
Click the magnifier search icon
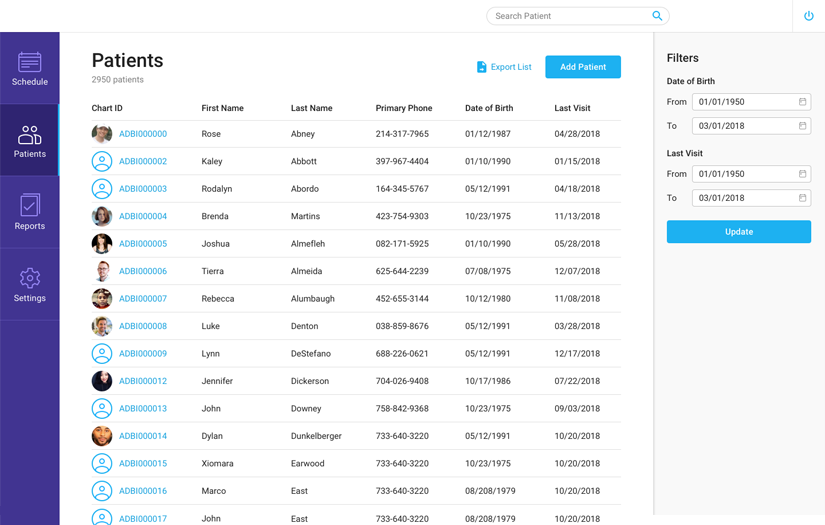657,16
